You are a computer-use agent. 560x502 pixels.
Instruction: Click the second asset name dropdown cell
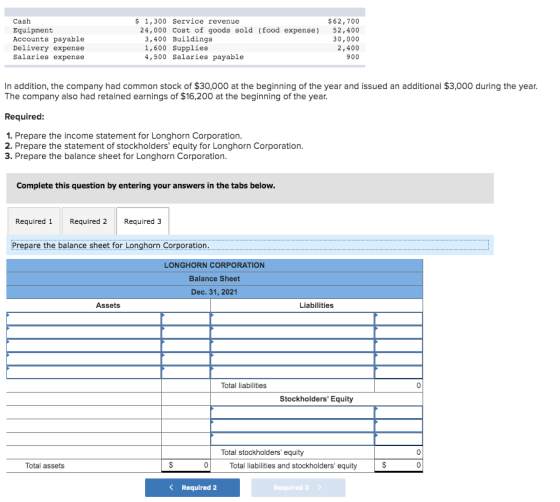(84, 332)
